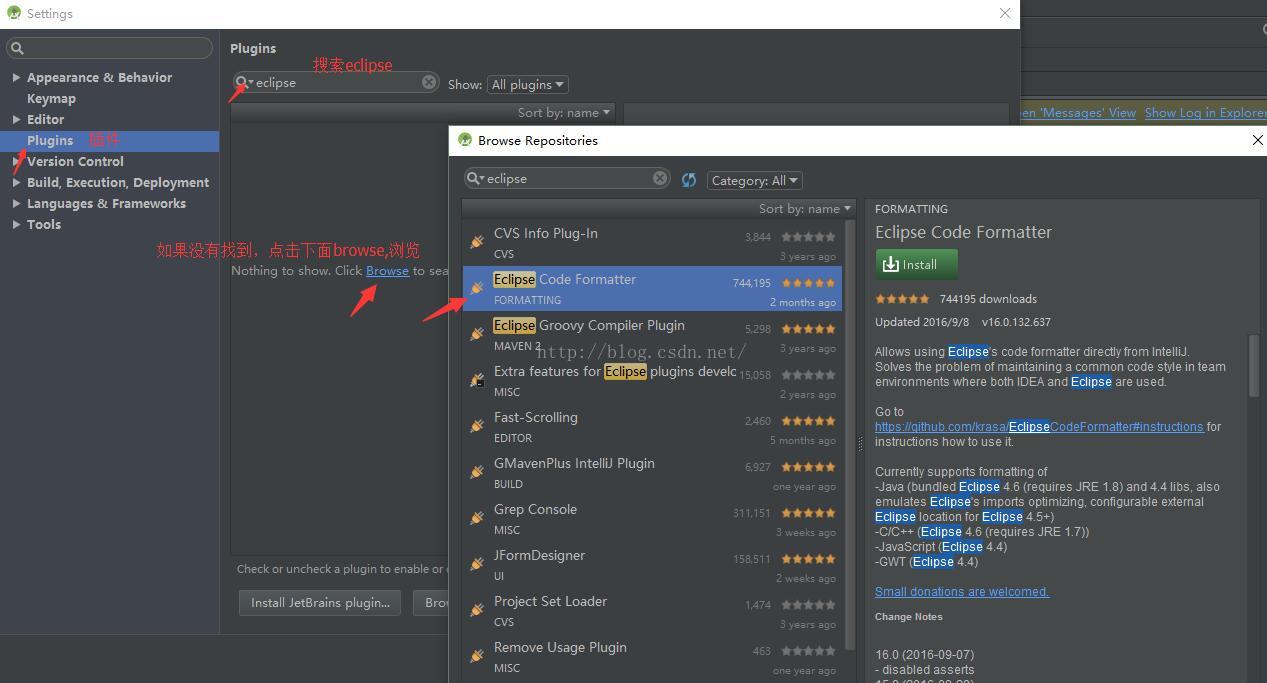Open Sort by name in Browse Repositories
The width and height of the screenshot is (1267, 683).
[804, 209]
